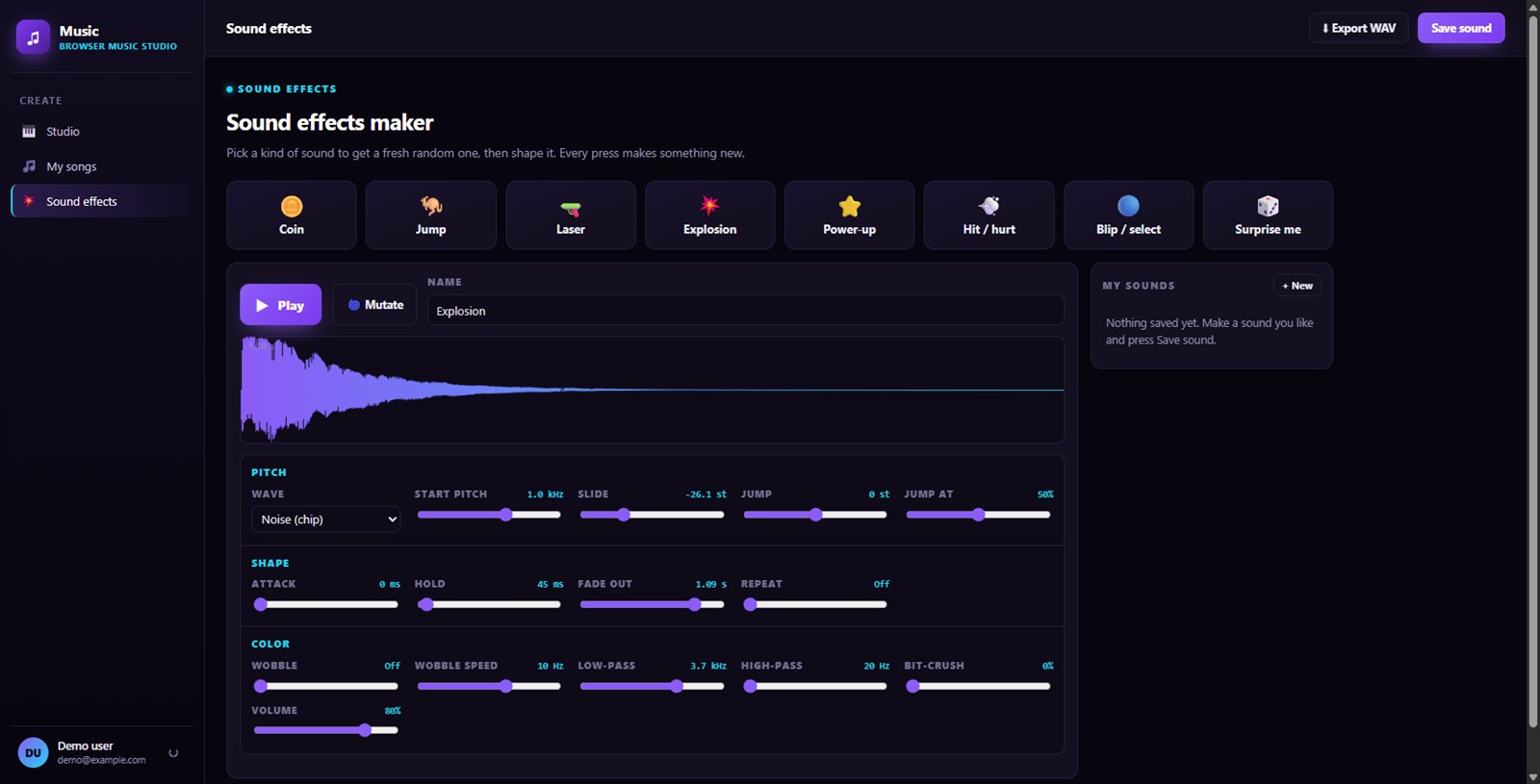Choose the Jump sound preset
Viewport: 1540px width, 784px height.
point(431,215)
